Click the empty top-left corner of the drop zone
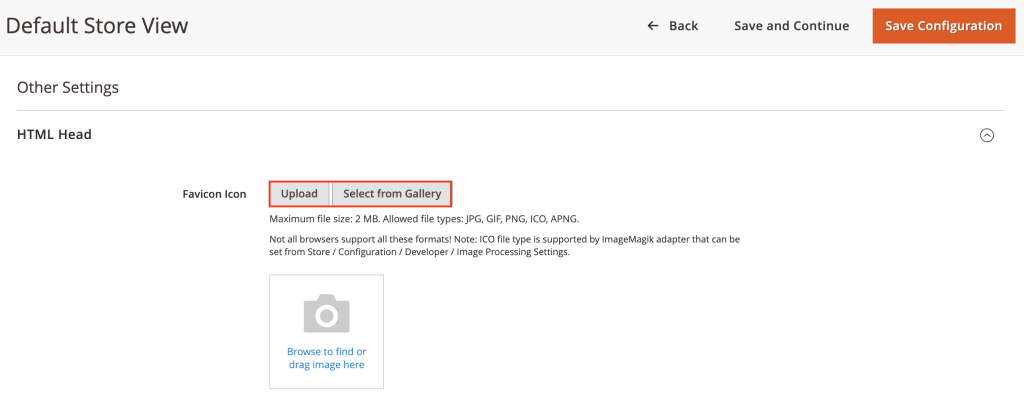 point(277,282)
